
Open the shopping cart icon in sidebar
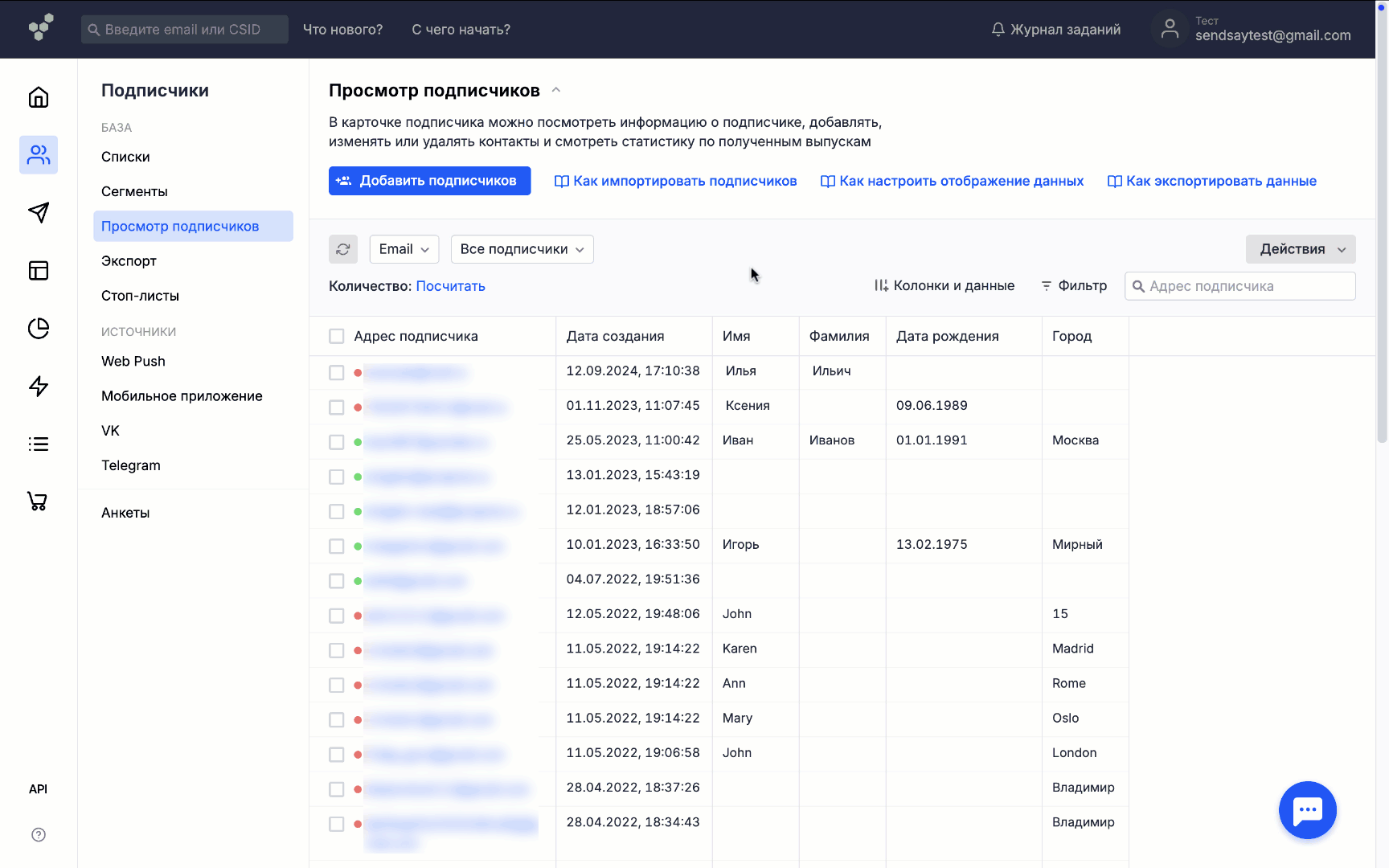(x=38, y=502)
